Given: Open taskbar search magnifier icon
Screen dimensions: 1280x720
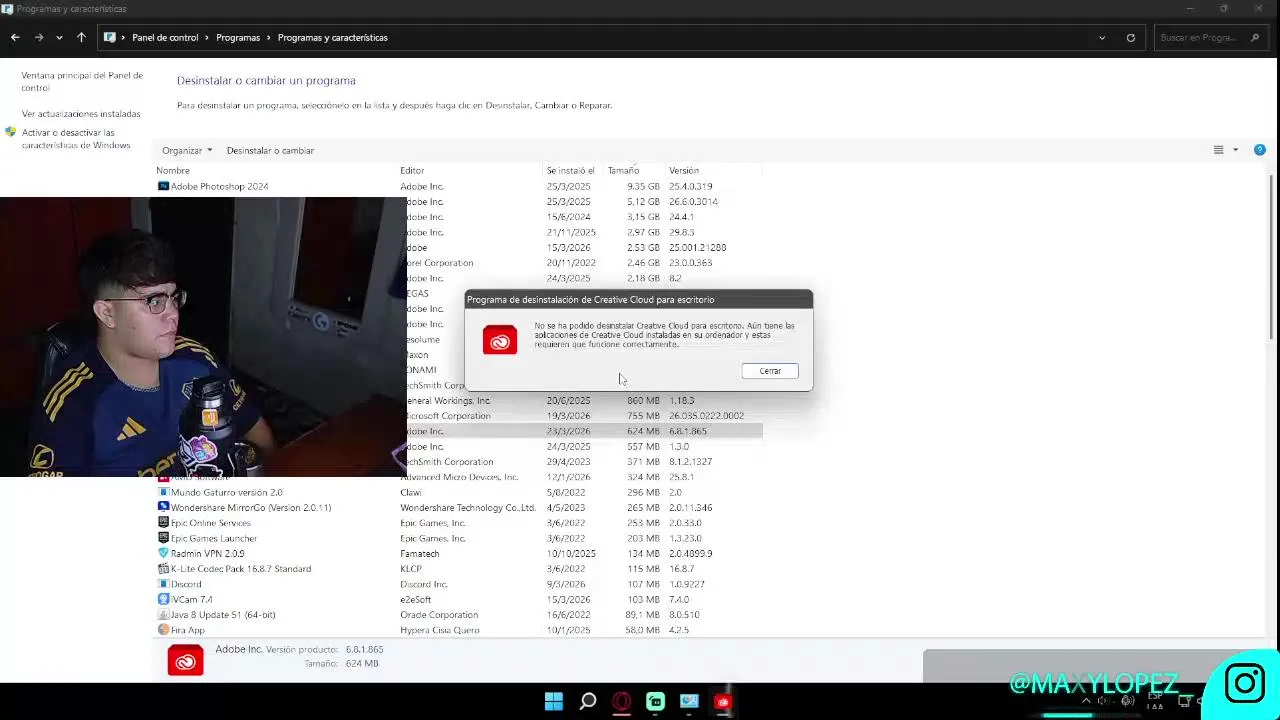Looking at the screenshot, I should (x=588, y=701).
